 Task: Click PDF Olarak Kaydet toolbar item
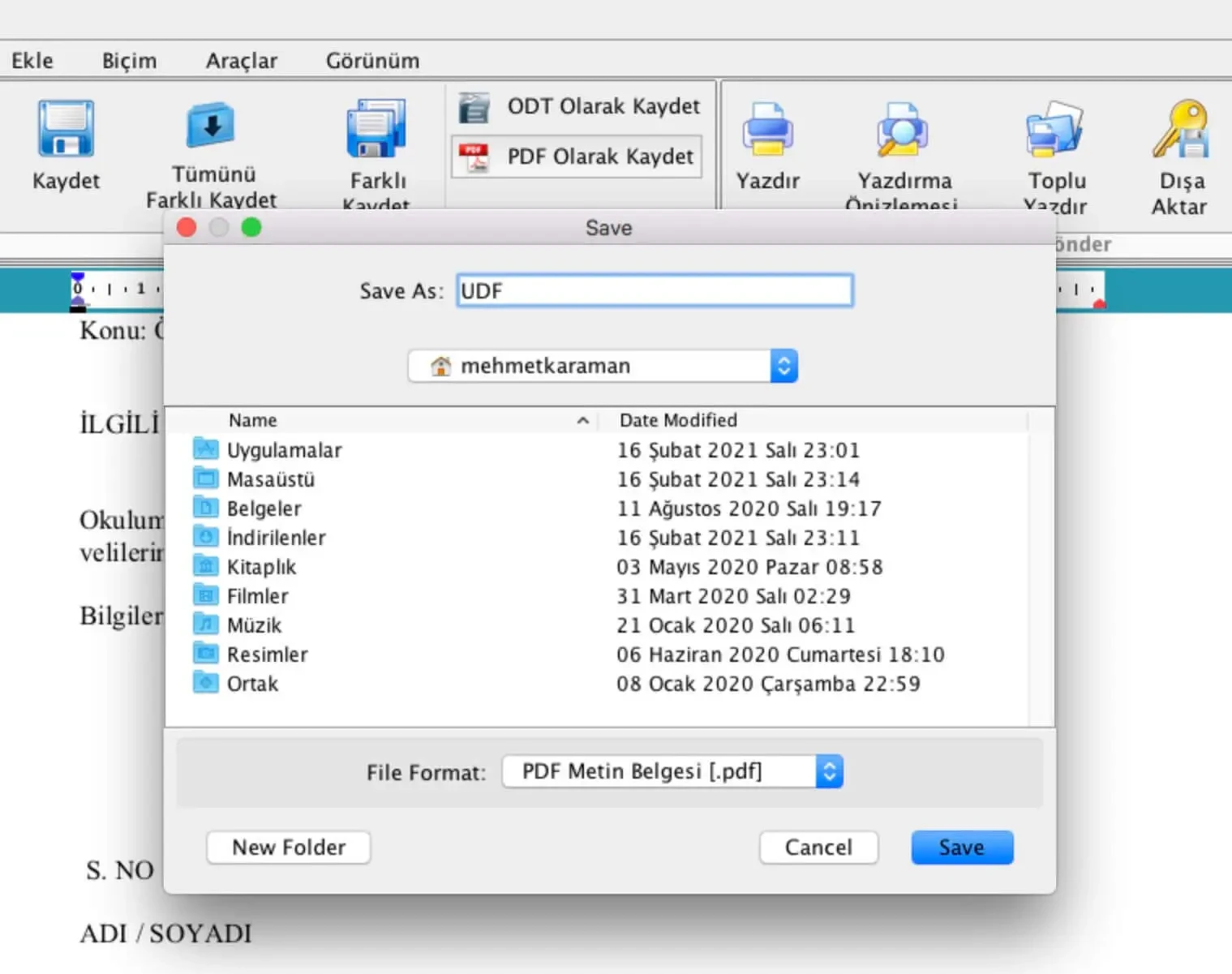(x=577, y=157)
